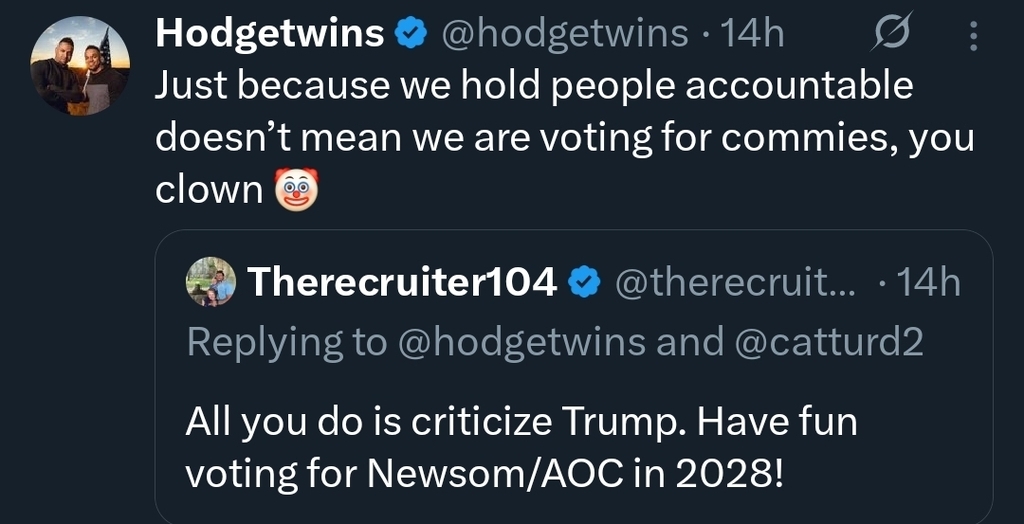Click the truncated @therecruit... handle
1024x524 pixels.
click(734, 284)
